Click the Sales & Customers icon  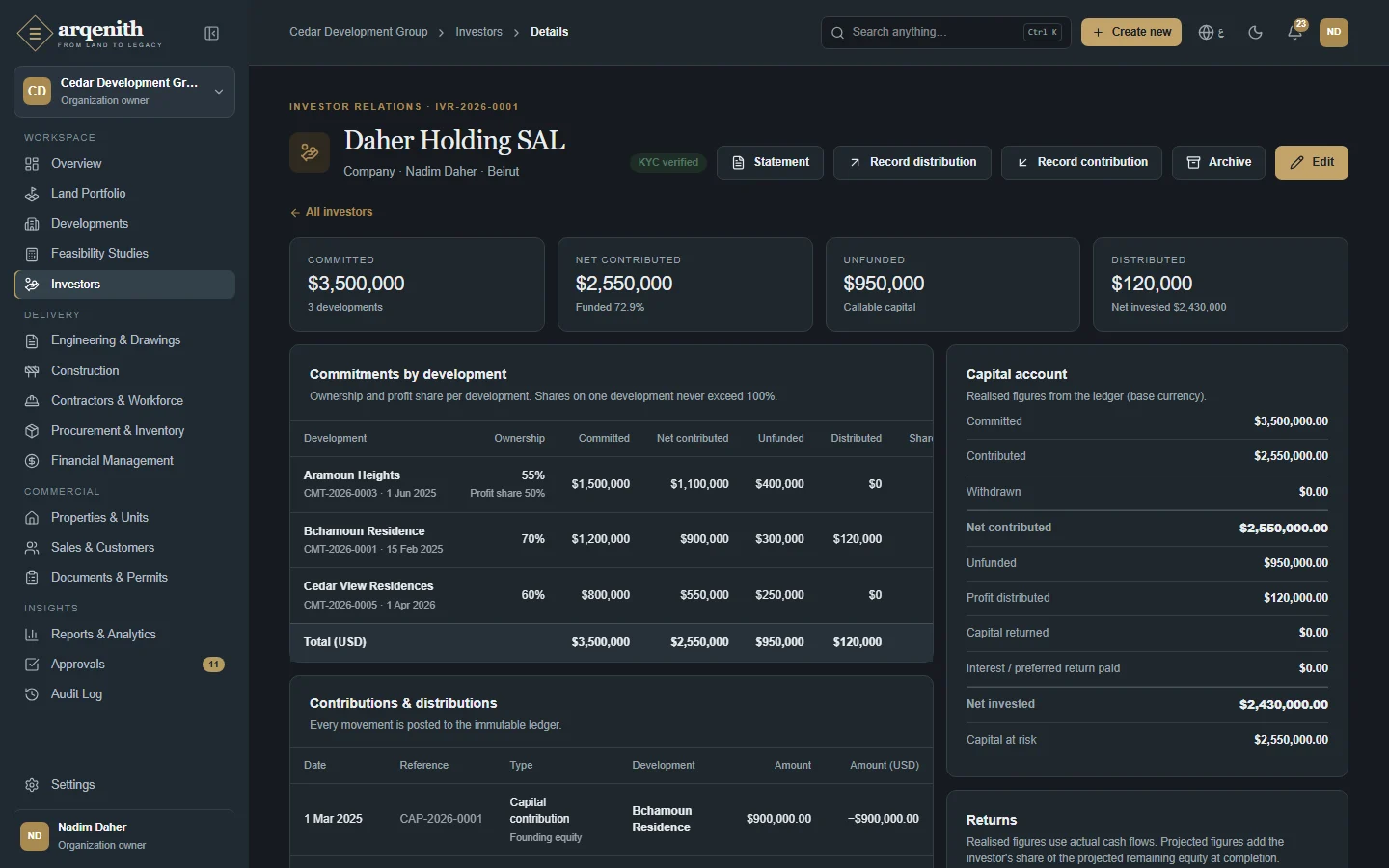click(32, 548)
